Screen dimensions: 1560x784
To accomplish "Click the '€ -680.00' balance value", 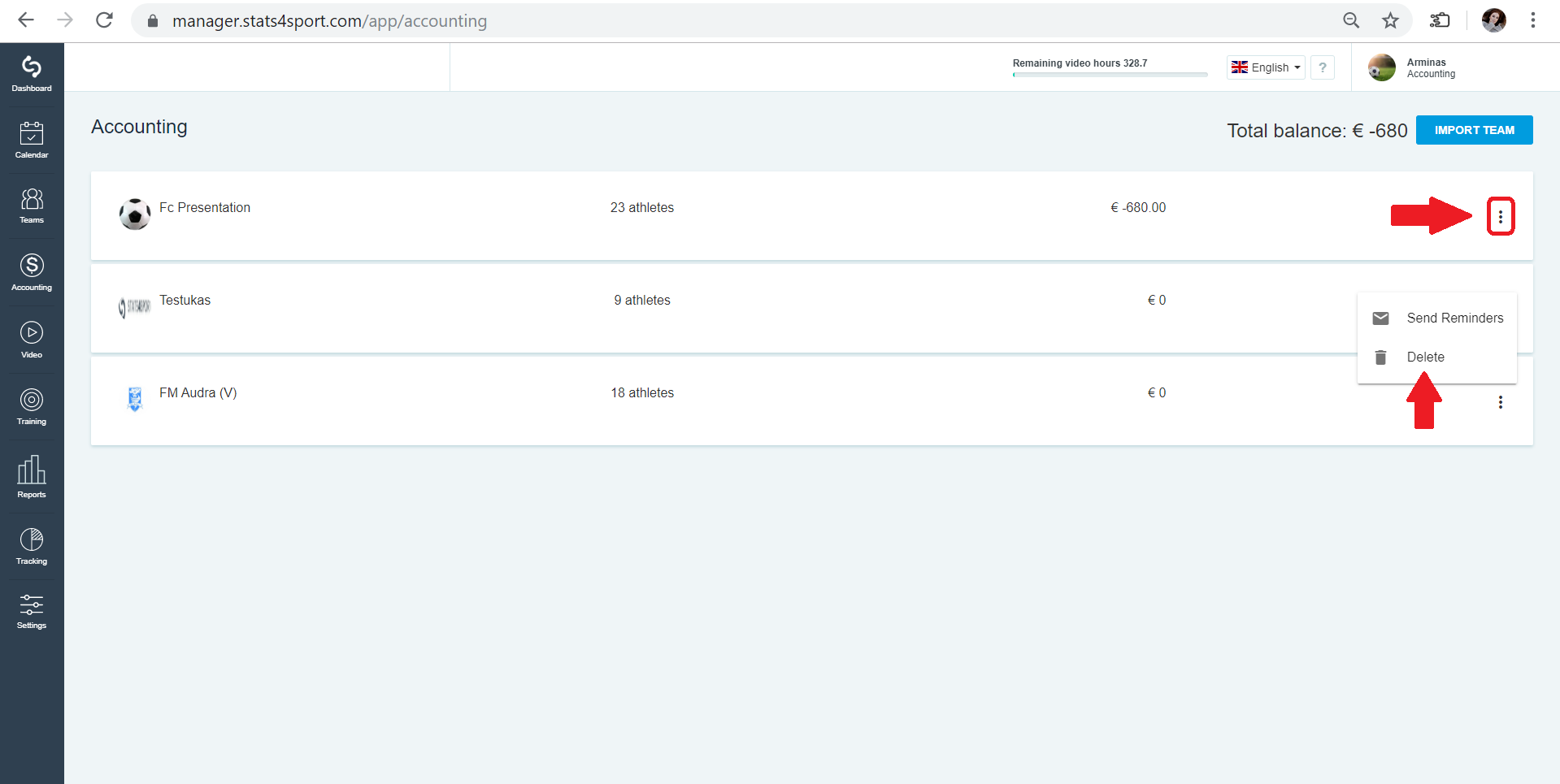I will tap(1138, 207).
